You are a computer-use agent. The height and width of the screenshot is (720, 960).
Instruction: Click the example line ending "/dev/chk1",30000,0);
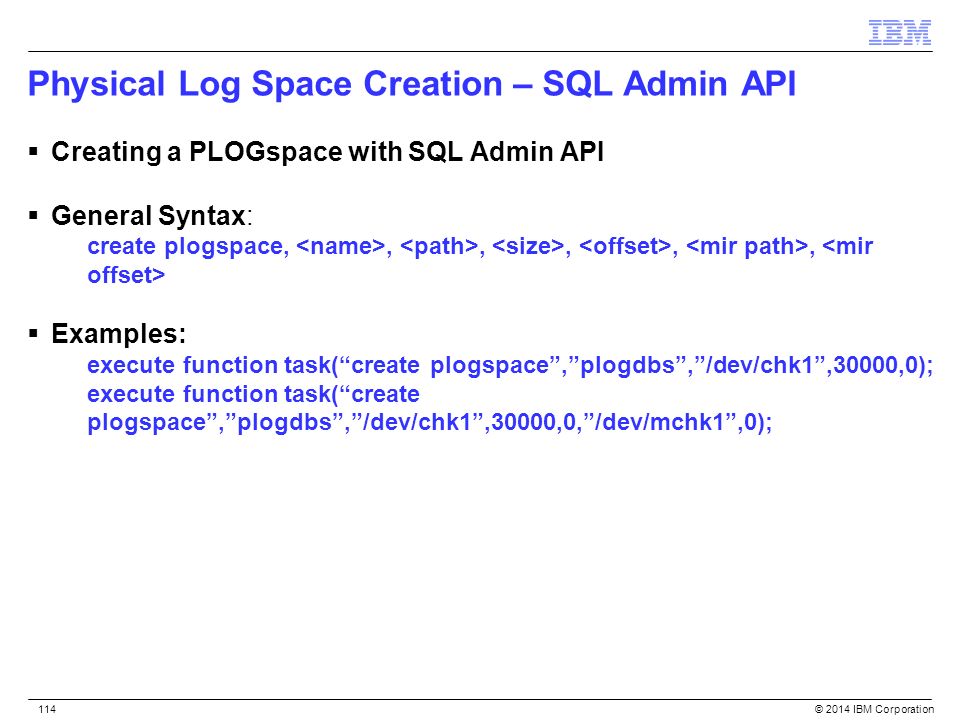click(510, 365)
